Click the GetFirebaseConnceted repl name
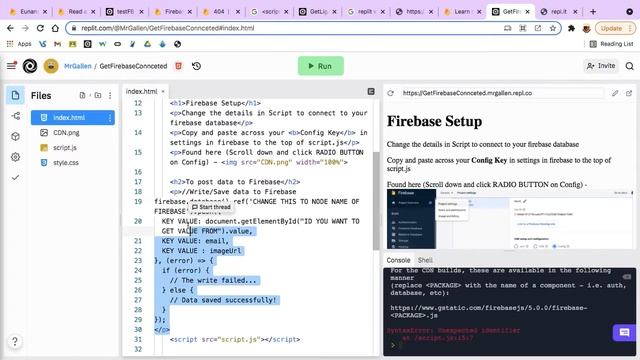The width and height of the screenshot is (640, 360). point(133,66)
